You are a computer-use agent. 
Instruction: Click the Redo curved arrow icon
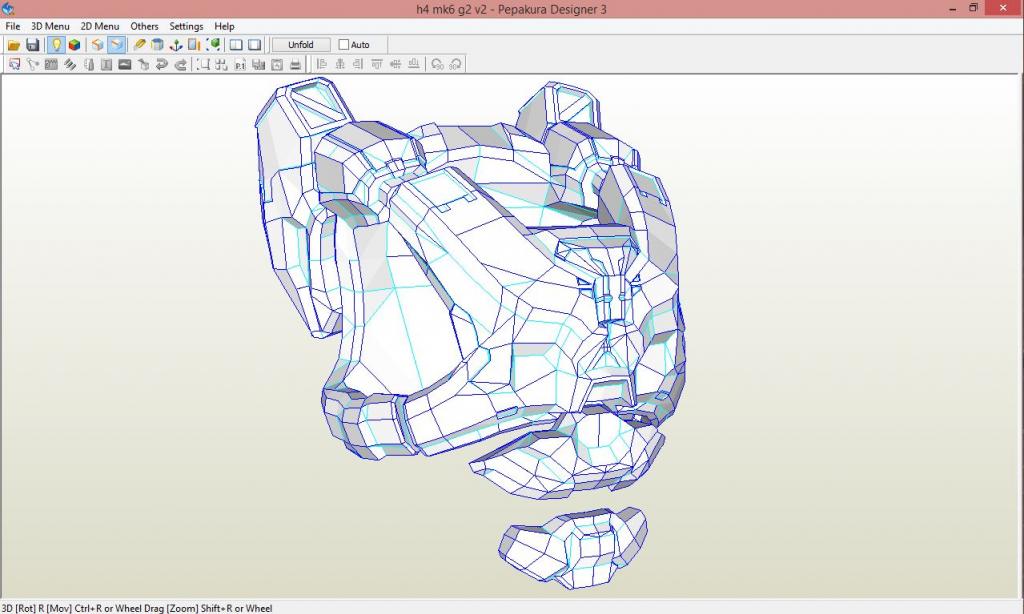pos(180,64)
